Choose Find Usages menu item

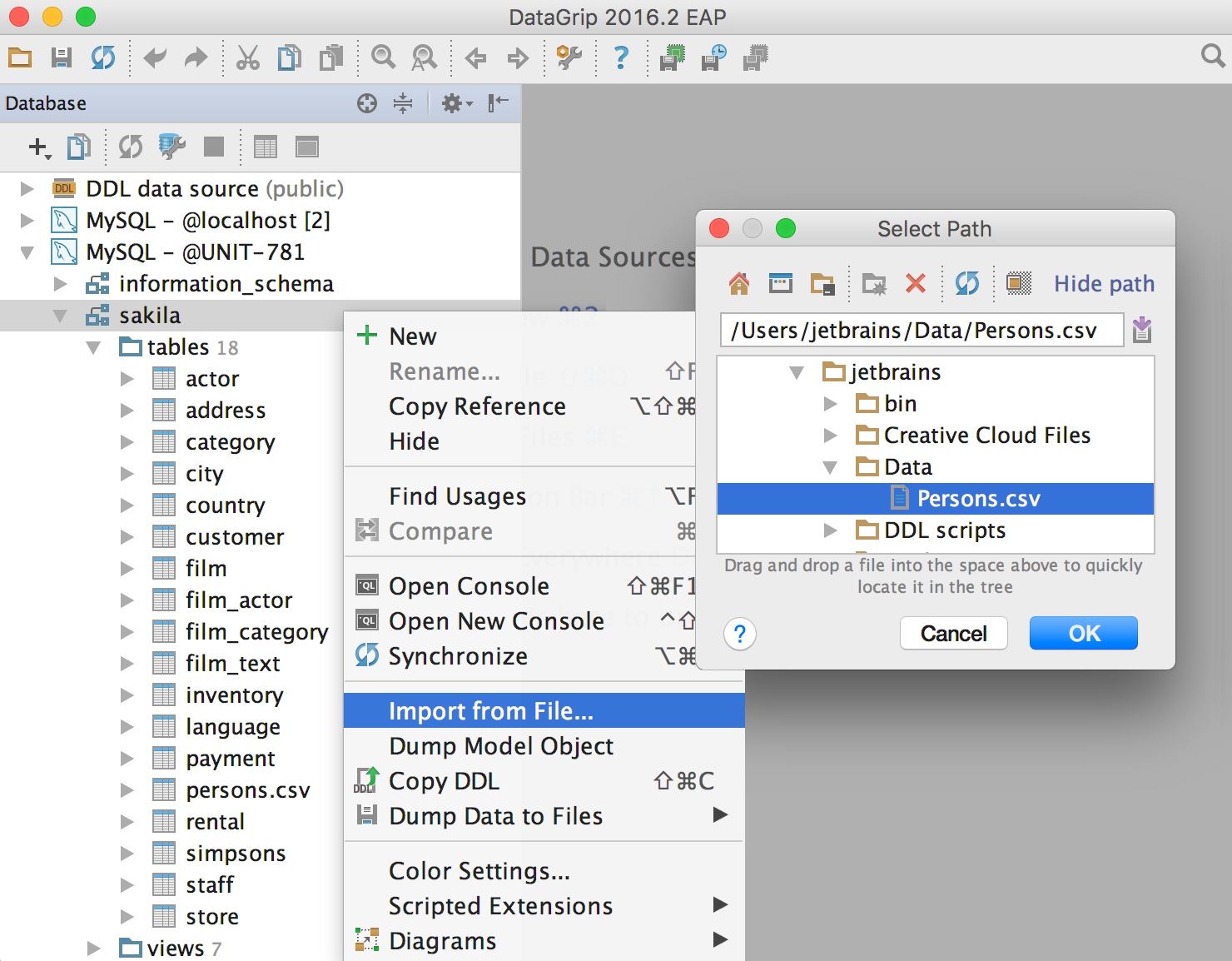tap(519, 495)
